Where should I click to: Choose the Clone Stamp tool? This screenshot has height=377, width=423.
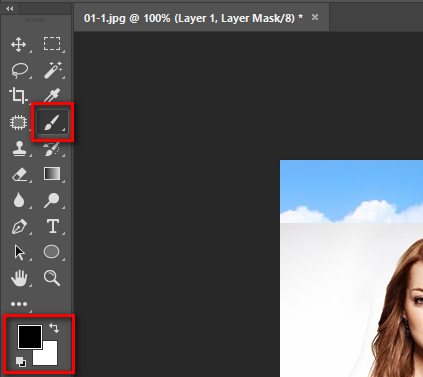click(x=19, y=148)
